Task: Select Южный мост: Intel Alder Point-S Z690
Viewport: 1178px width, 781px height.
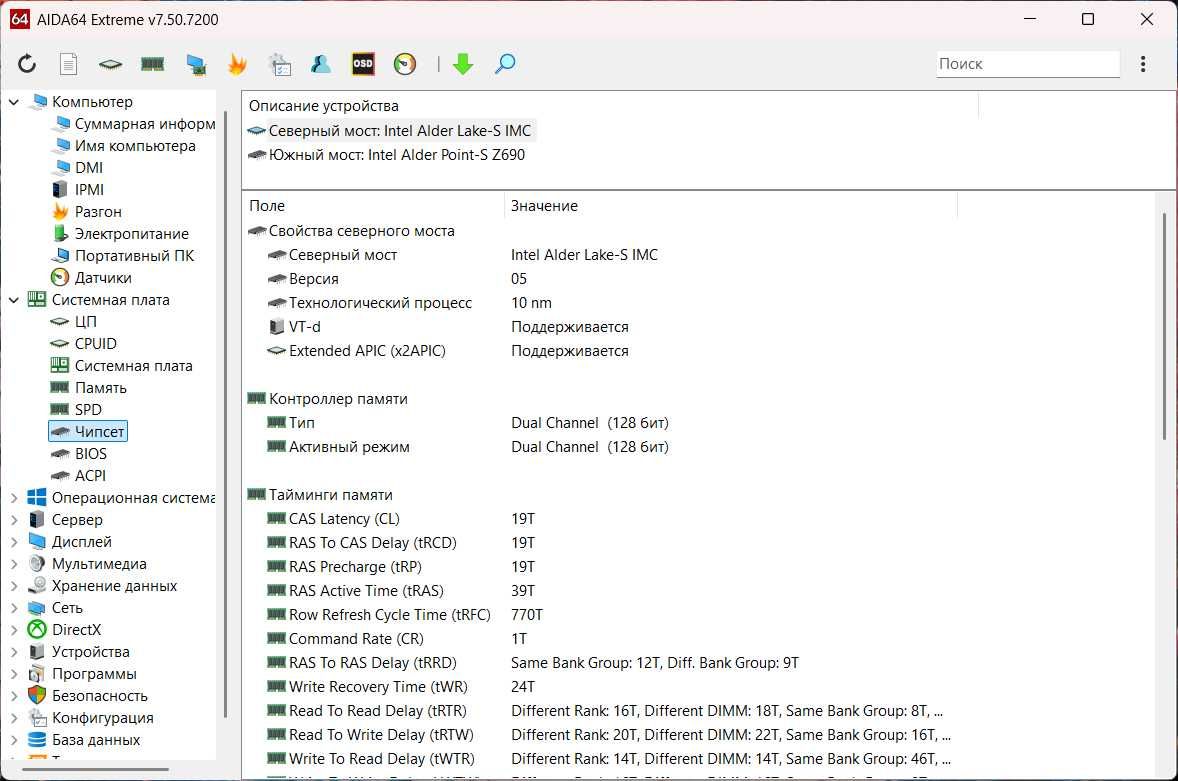Action: (387, 155)
